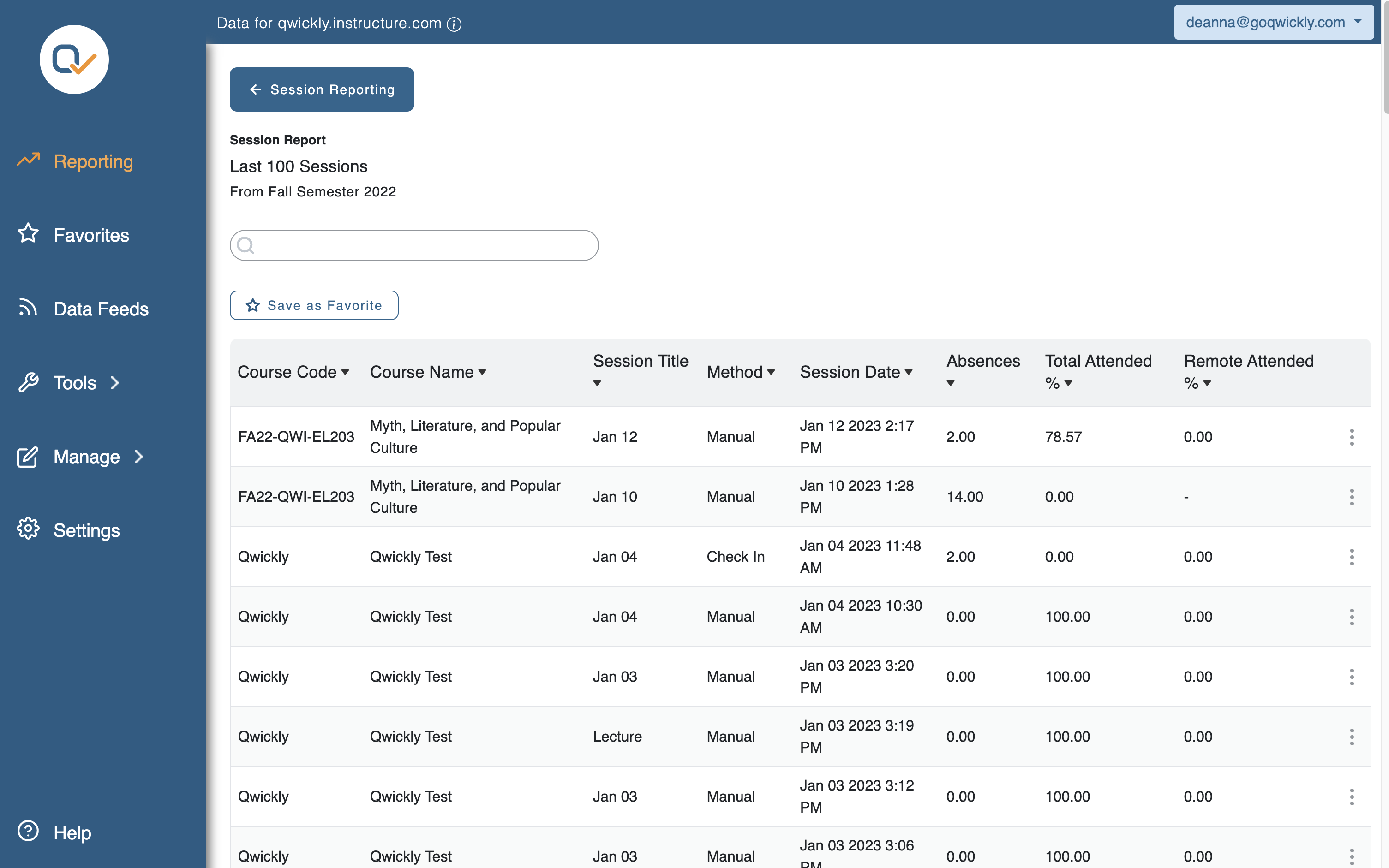Click the From Fall Semester 2022 text
The height and width of the screenshot is (868, 1389).
click(x=313, y=192)
